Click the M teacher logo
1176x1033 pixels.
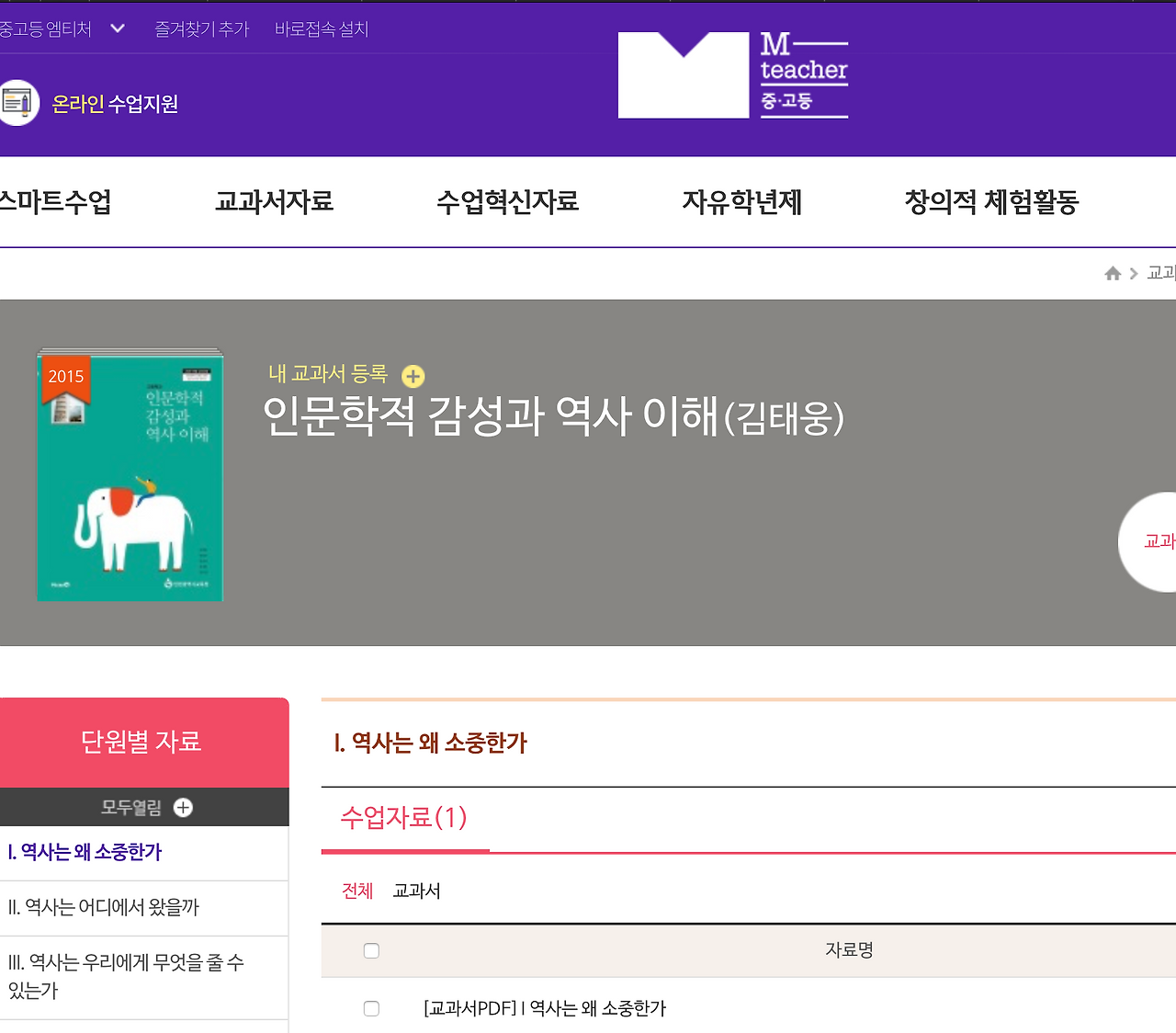pos(732,74)
